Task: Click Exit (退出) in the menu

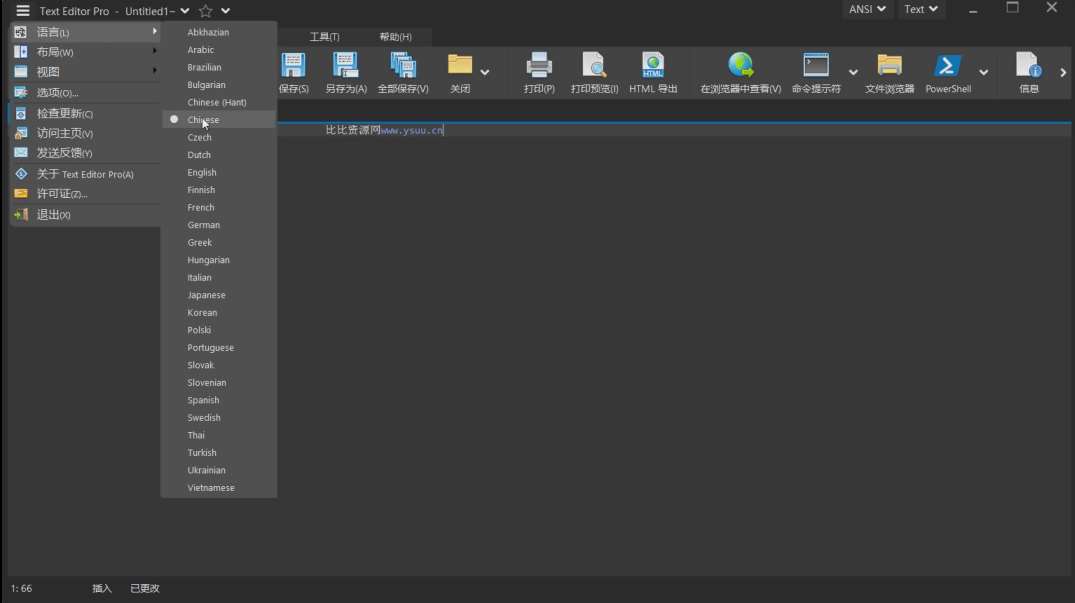Action: pyautogui.click(x=54, y=215)
